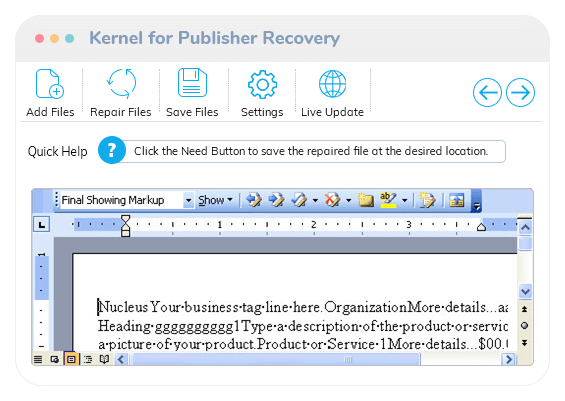Open Select Browse Object circle
Viewport: 565px width, 401px height.
pyautogui.click(x=525, y=326)
